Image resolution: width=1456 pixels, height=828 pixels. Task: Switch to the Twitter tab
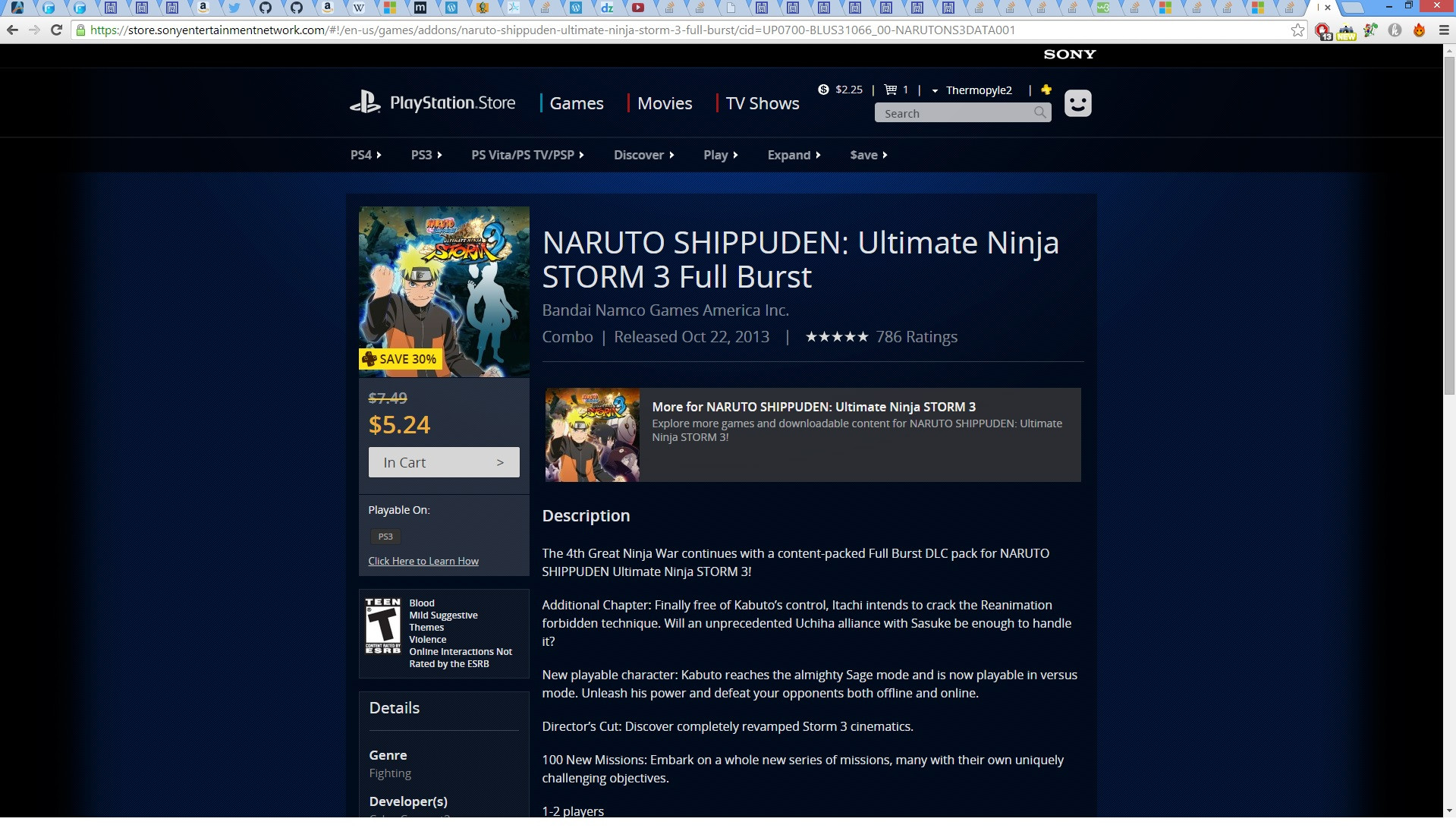(x=234, y=8)
